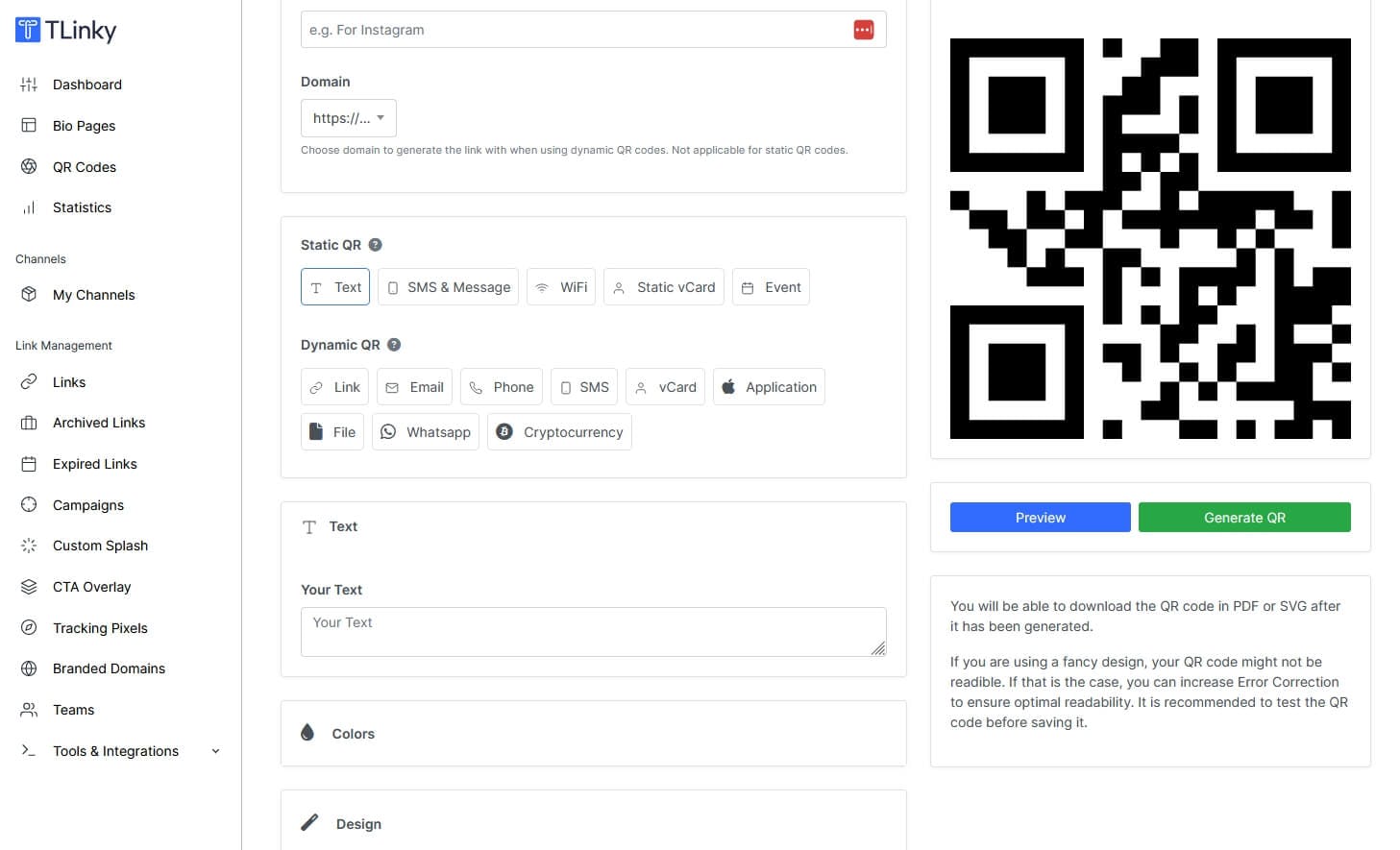1400x850 pixels.
Task: Click the Design pencil icon
Action: tap(309, 822)
